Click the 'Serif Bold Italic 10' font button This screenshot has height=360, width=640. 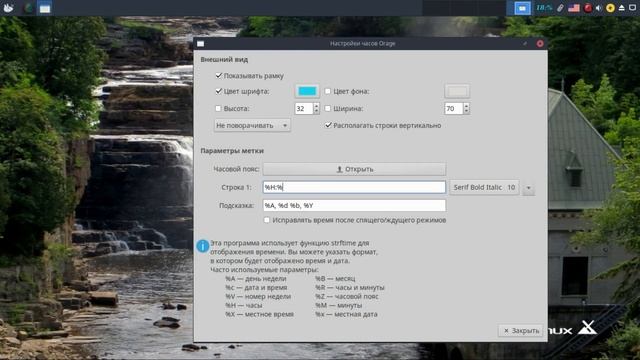click(484, 187)
